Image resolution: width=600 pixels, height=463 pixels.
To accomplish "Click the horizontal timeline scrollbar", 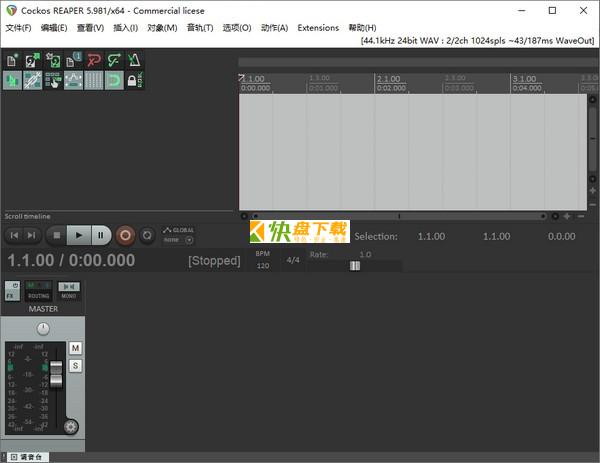I will [399, 216].
